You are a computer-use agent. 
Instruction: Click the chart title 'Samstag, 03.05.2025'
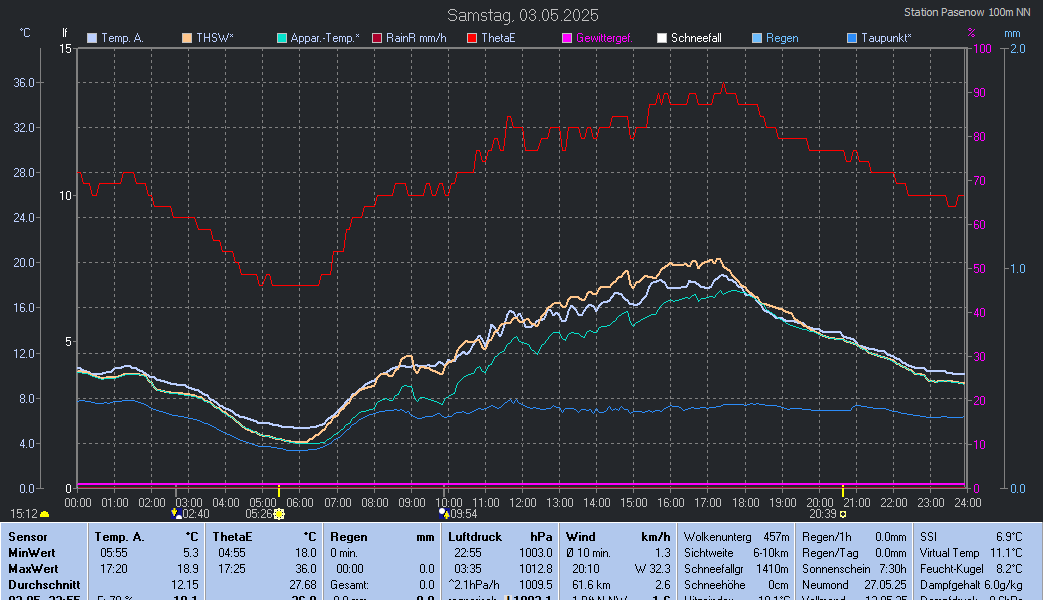pos(523,15)
